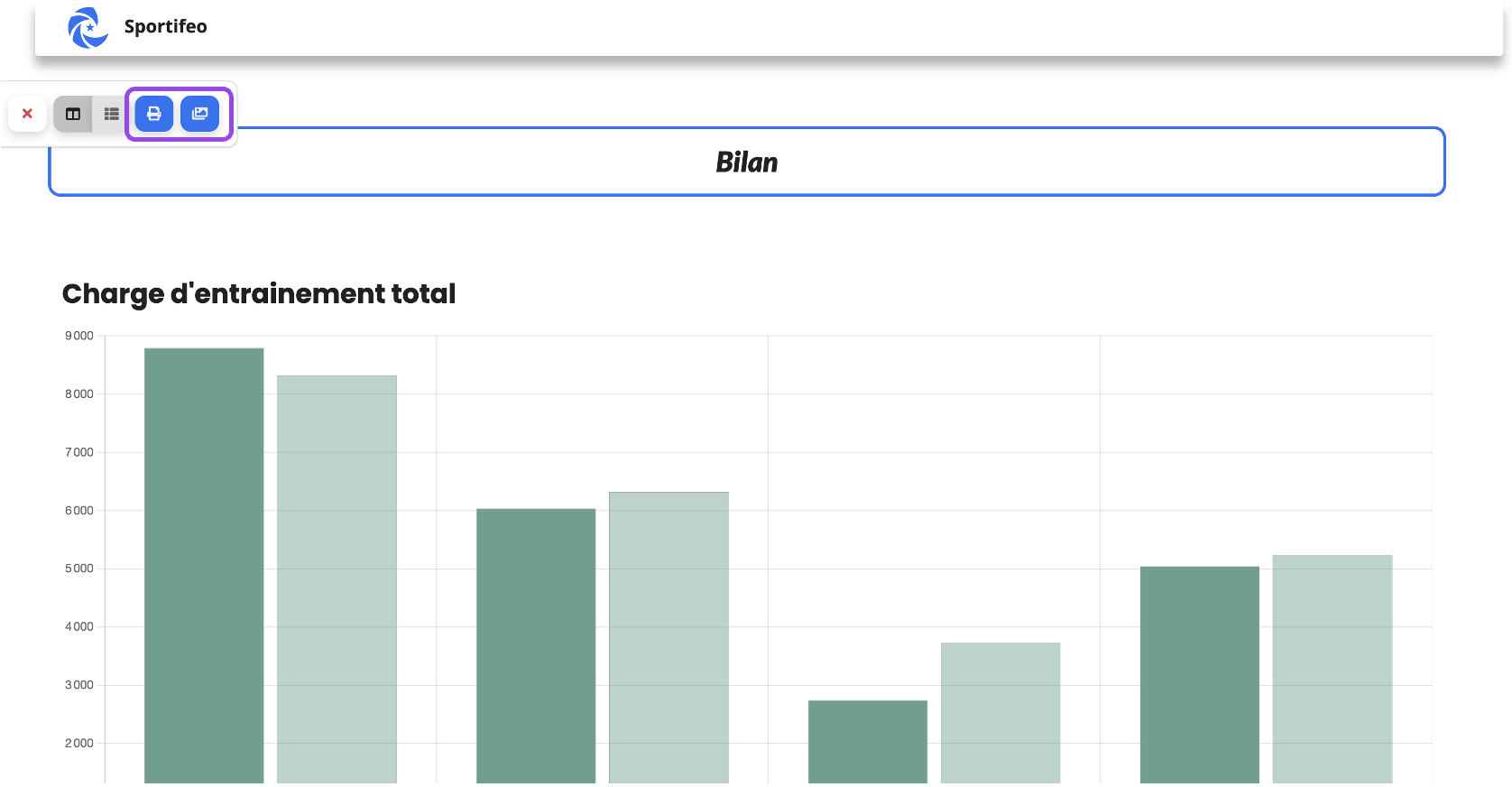The width and height of the screenshot is (1512, 787).
Task: Click the tallest dark green bar
Action: [204, 566]
